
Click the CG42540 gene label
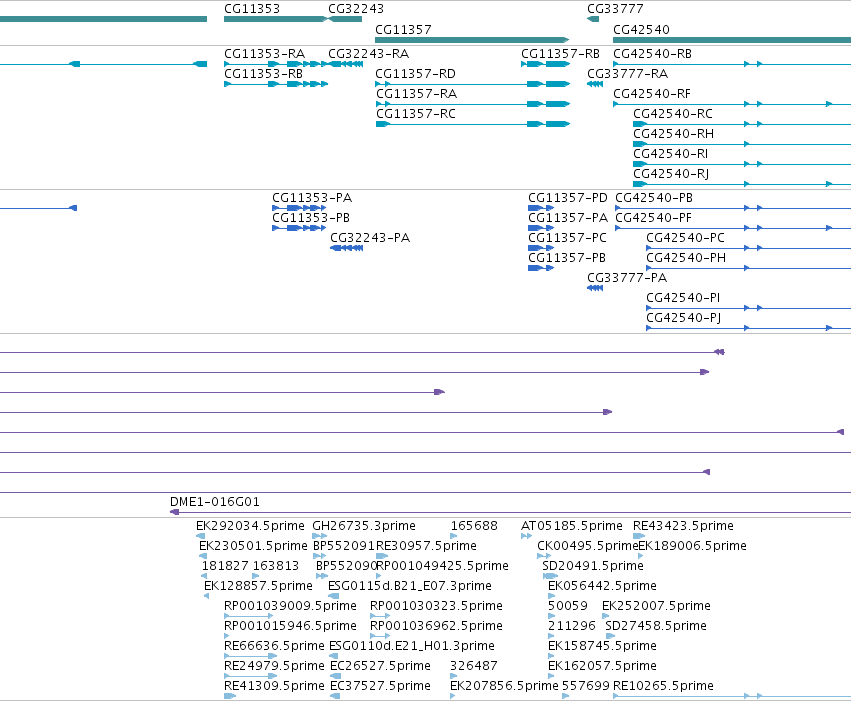(641, 30)
